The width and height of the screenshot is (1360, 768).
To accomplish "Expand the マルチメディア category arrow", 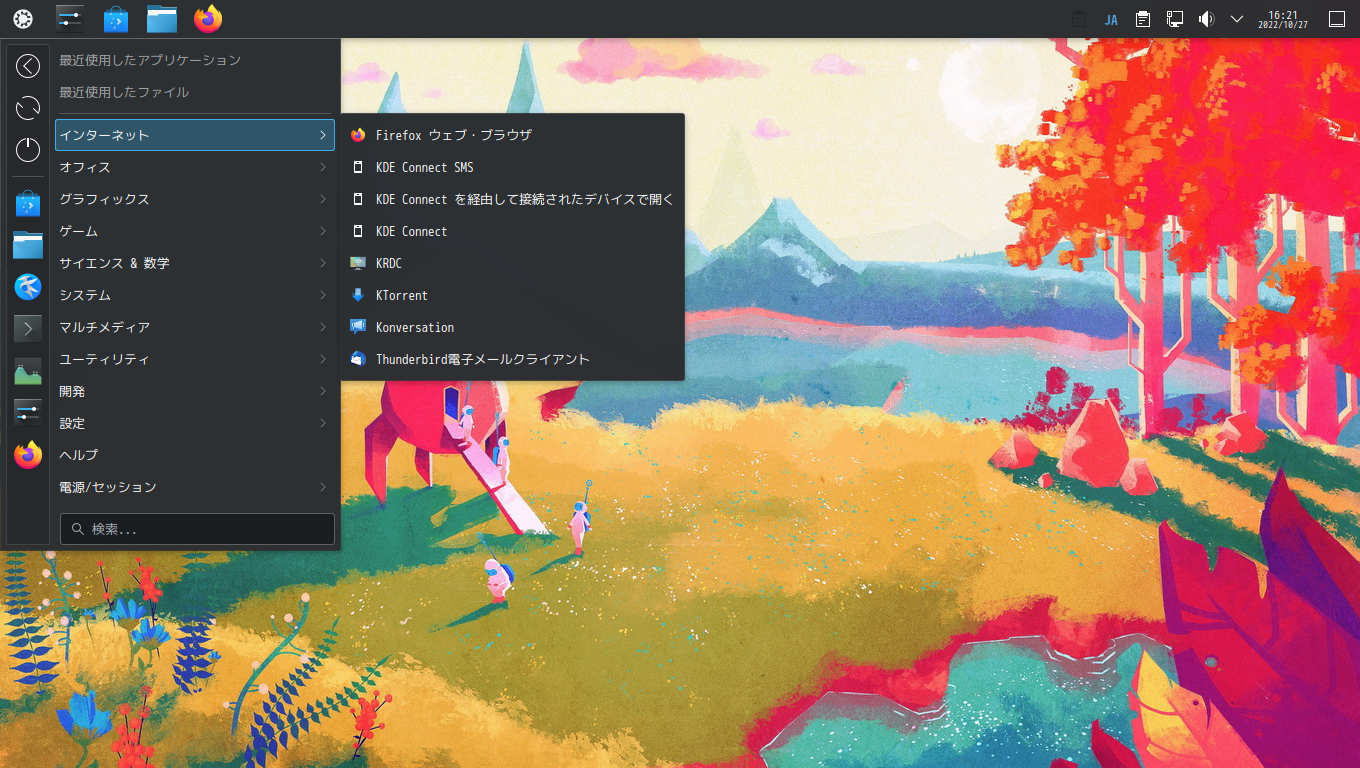I will (322, 327).
